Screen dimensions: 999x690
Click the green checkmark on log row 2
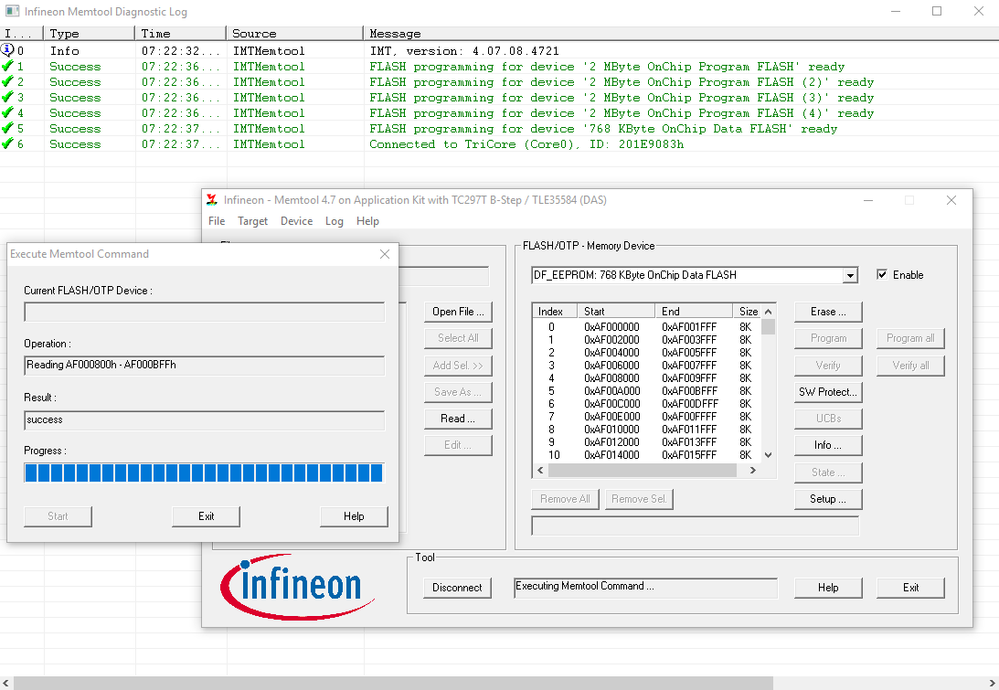[x=8, y=82]
